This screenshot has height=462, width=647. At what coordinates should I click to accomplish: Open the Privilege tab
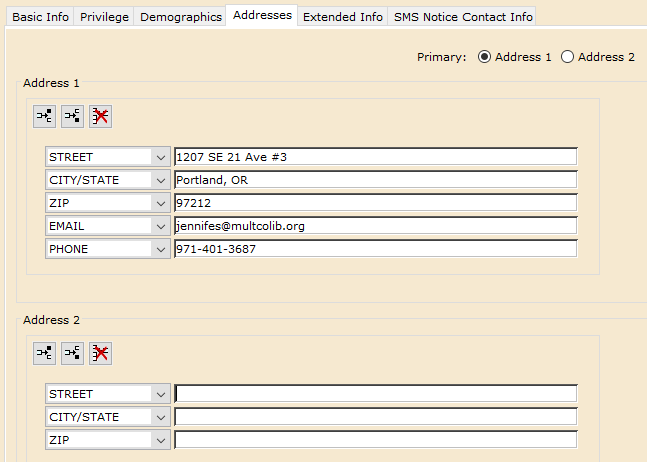[x=105, y=17]
